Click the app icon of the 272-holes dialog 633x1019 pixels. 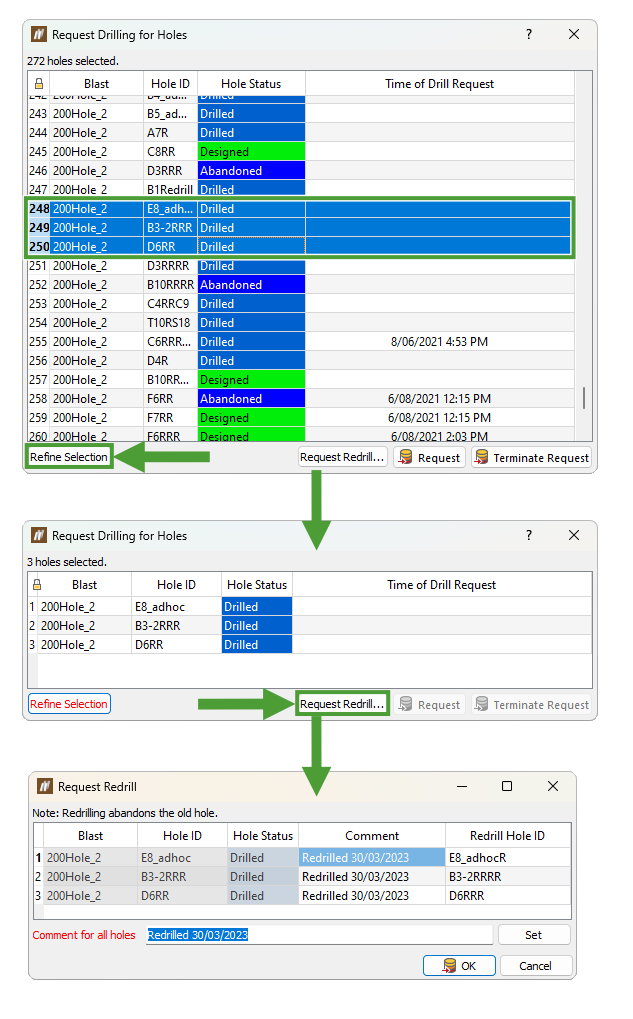pyautogui.click(x=39, y=34)
